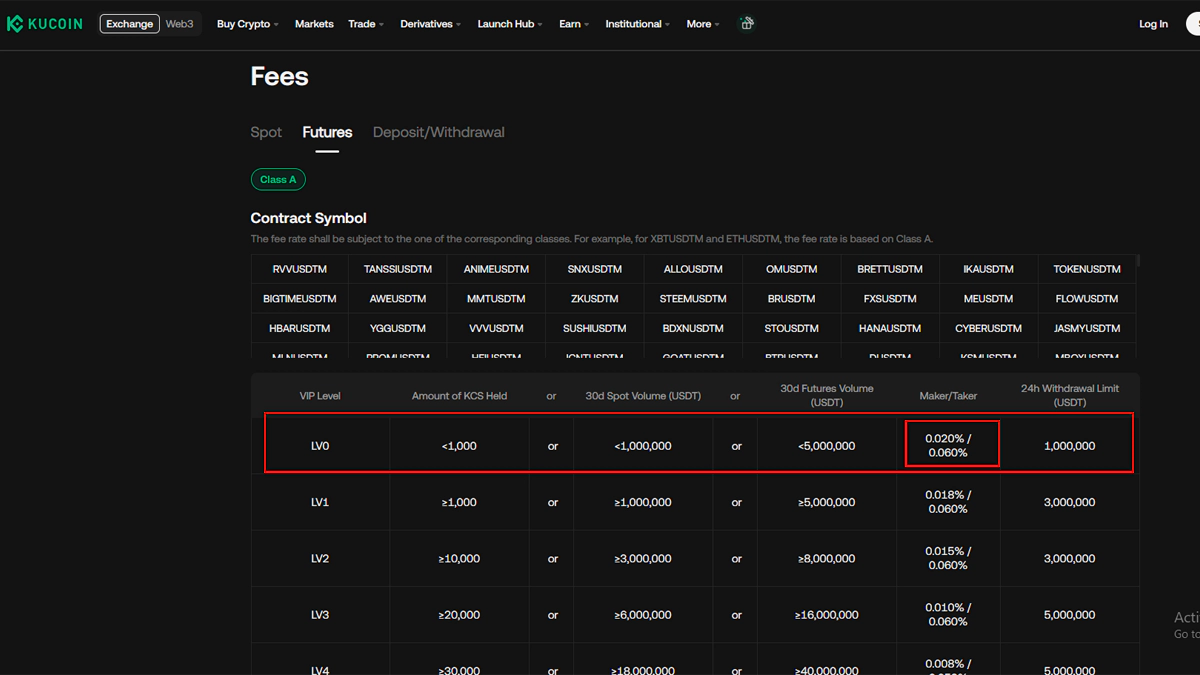Select the Futures fees tab

(327, 132)
